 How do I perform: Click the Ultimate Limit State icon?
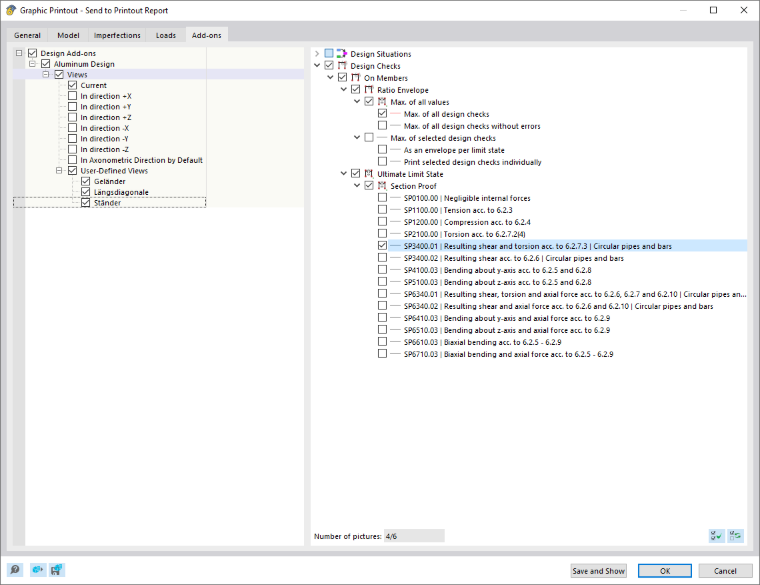click(369, 174)
